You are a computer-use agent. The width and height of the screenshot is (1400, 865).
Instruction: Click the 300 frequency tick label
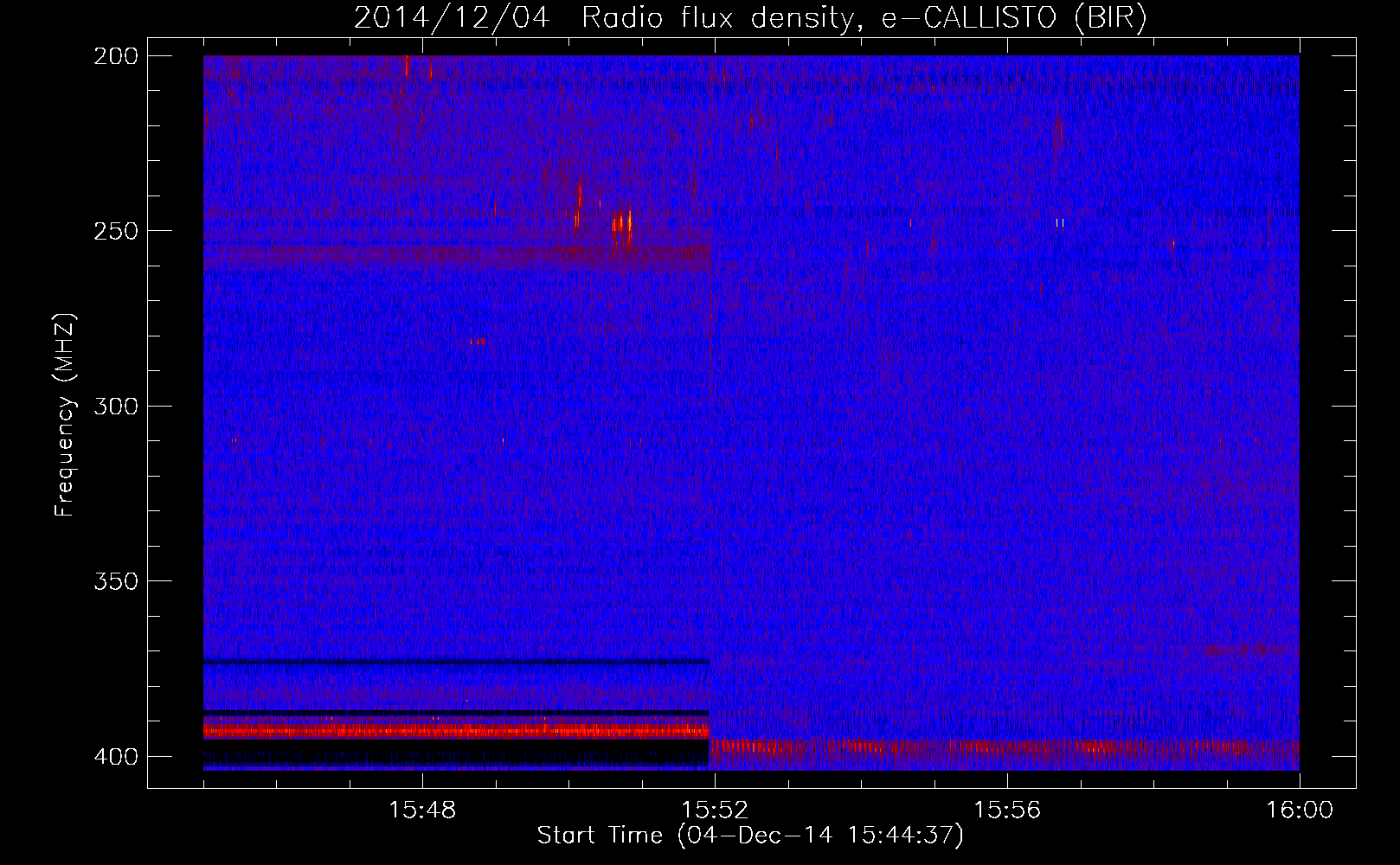click(x=115, y=407)
